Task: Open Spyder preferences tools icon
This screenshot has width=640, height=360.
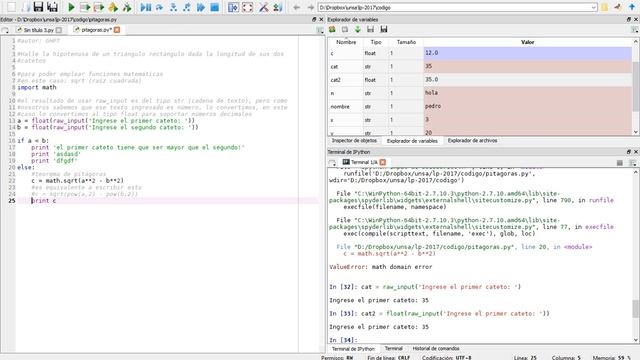Action: pyautogui.click(x=264, y=7)
